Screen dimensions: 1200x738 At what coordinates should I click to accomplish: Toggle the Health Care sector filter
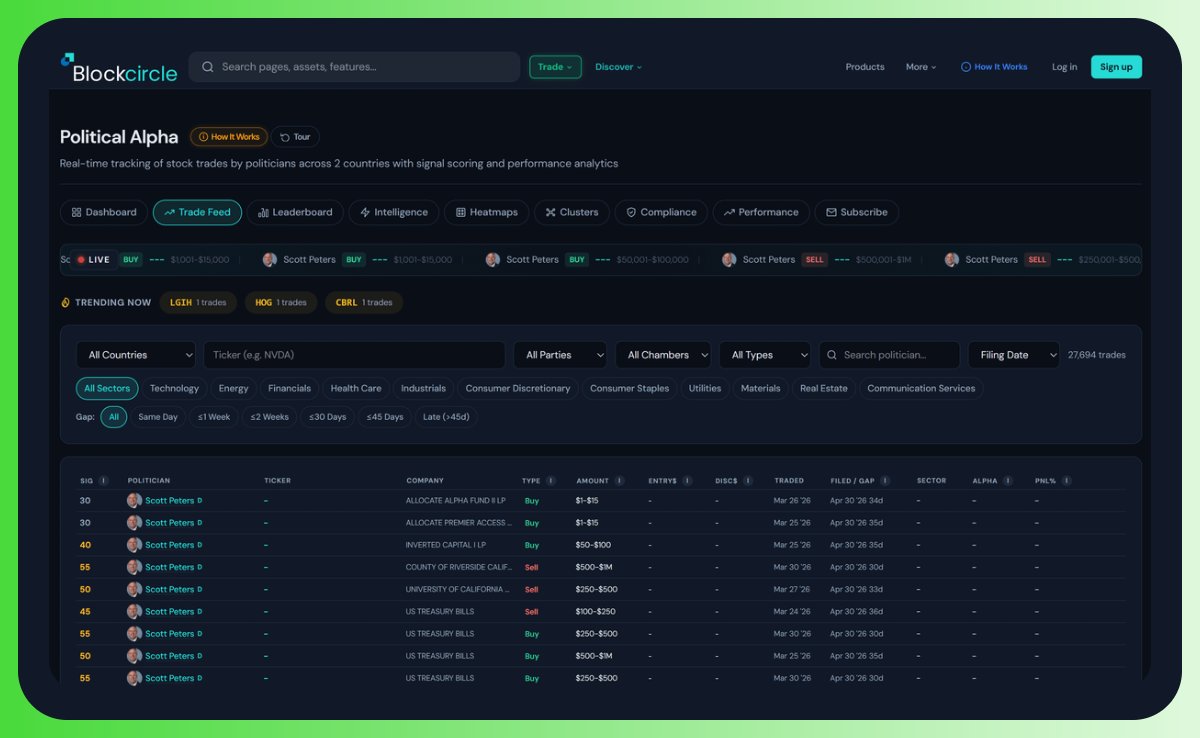(356, 388)
